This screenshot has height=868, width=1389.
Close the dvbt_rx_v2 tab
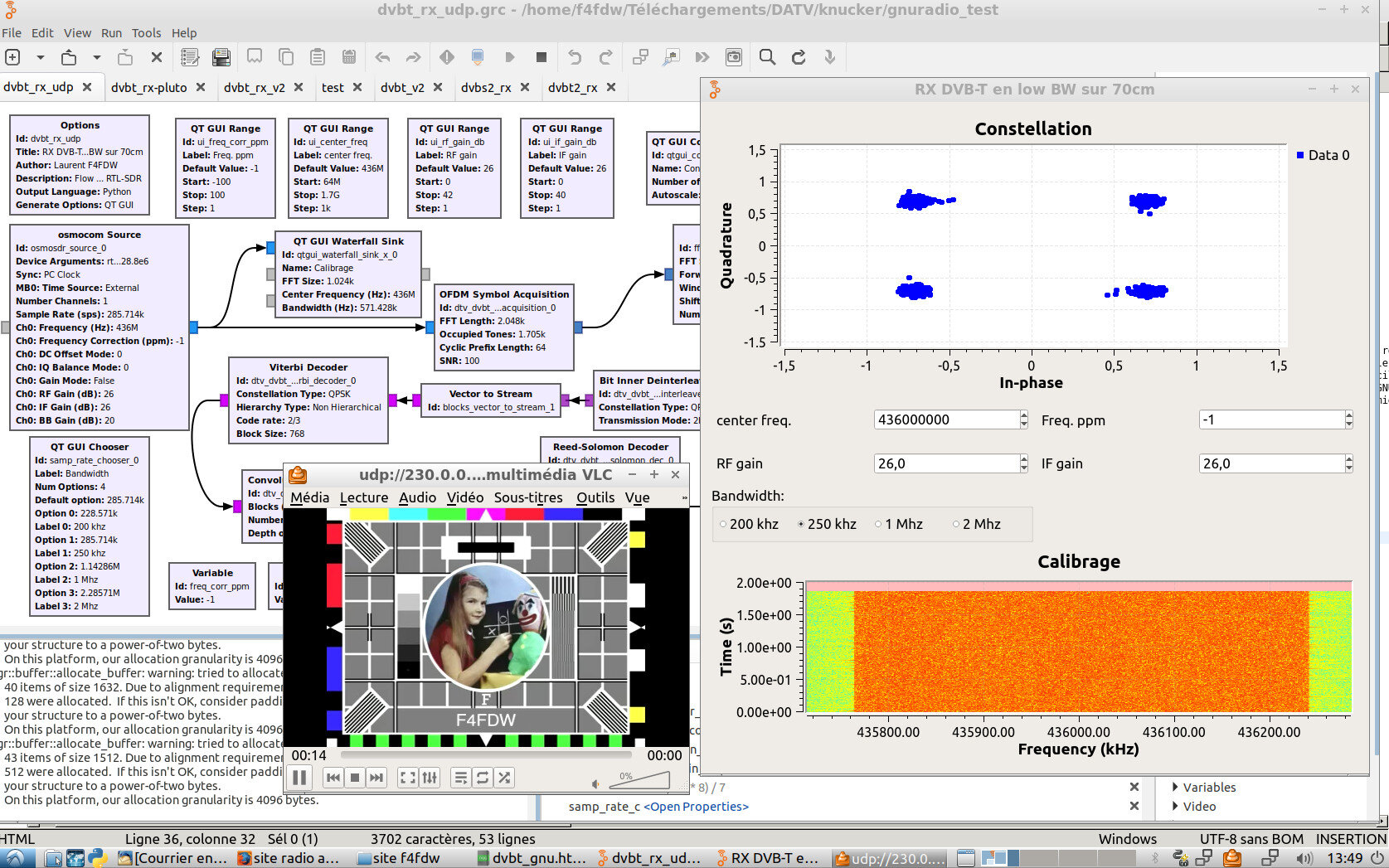(x=299, y=87)
